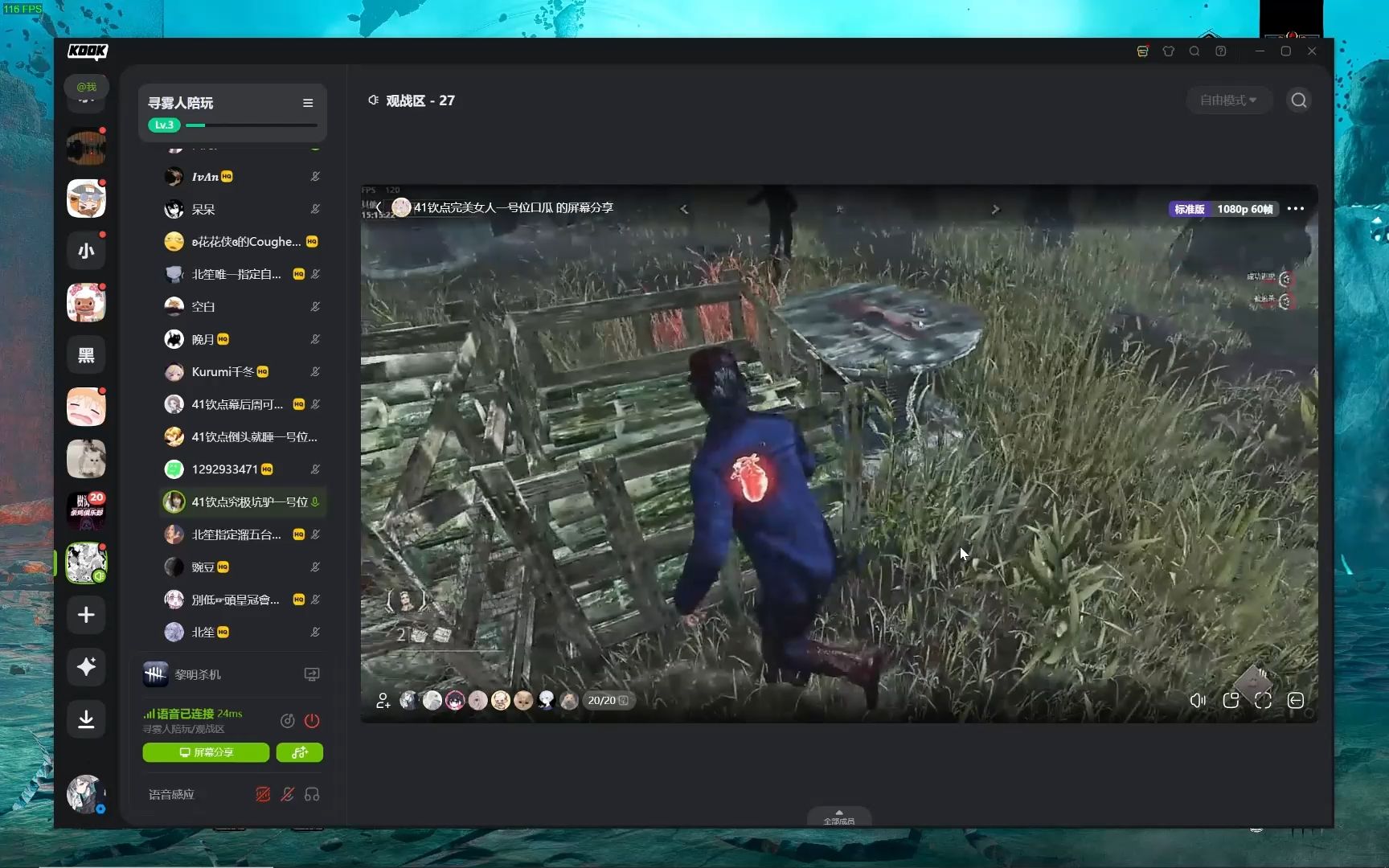The image size is (1389, 868).
Task: Open the 黑 server in the sidebar
Action: pos(86,355)
